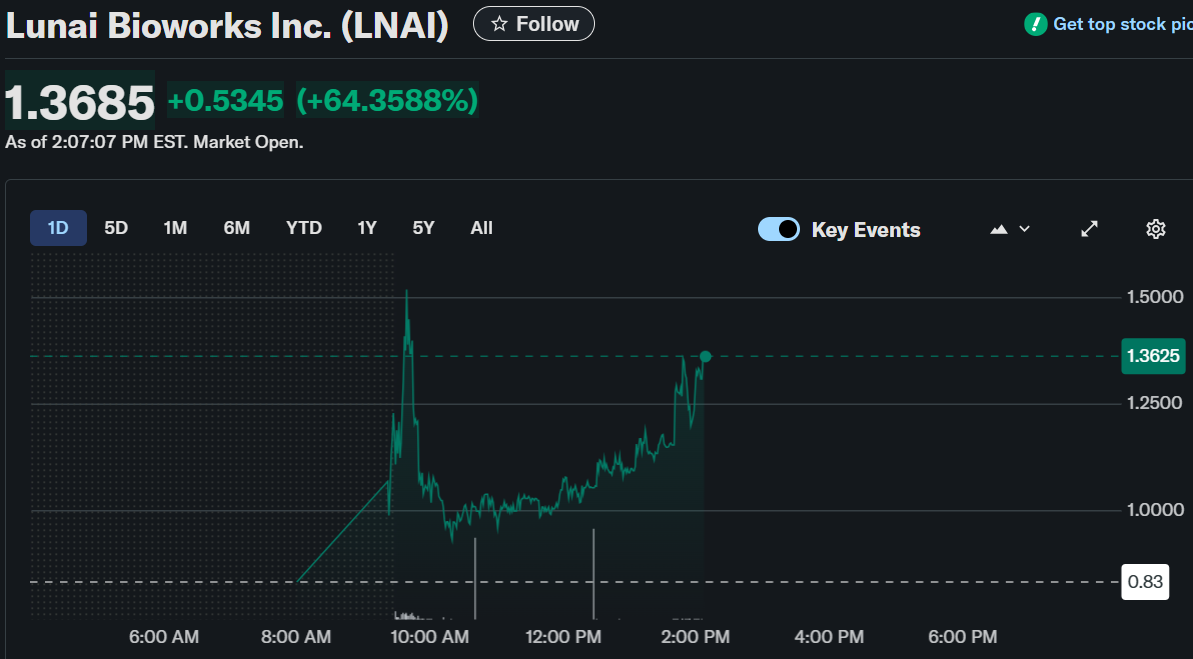
Task: Switch to the 5D time range
Action: click(116, 228)
